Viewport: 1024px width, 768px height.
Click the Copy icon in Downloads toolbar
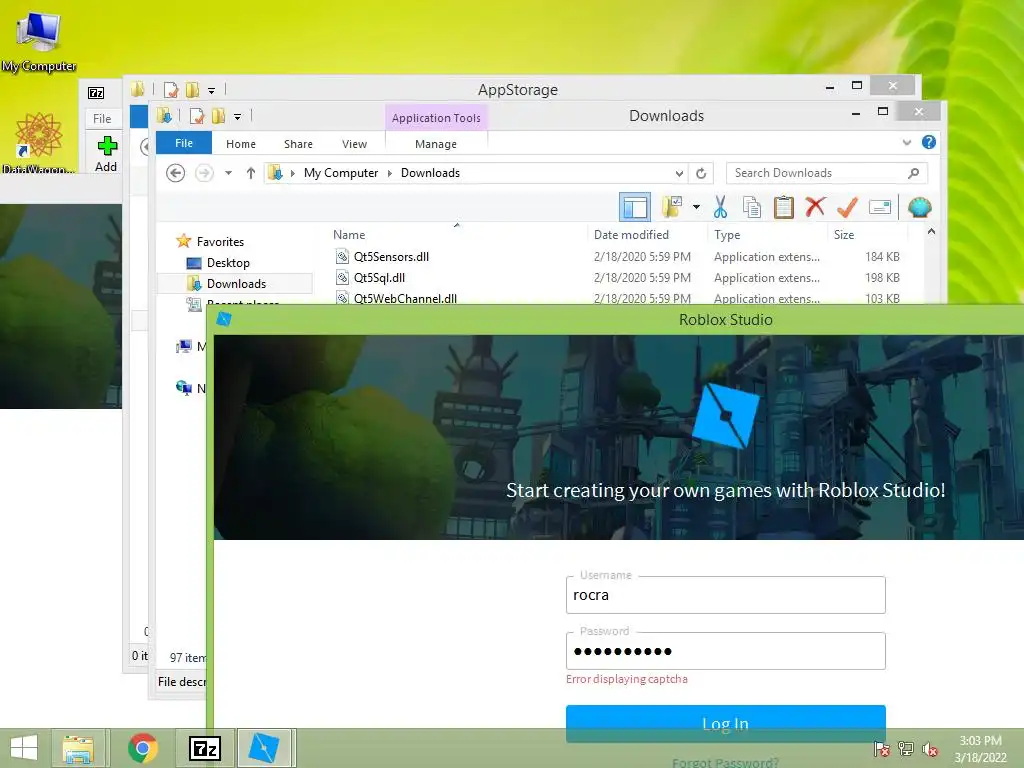click(x=752, y=208)
